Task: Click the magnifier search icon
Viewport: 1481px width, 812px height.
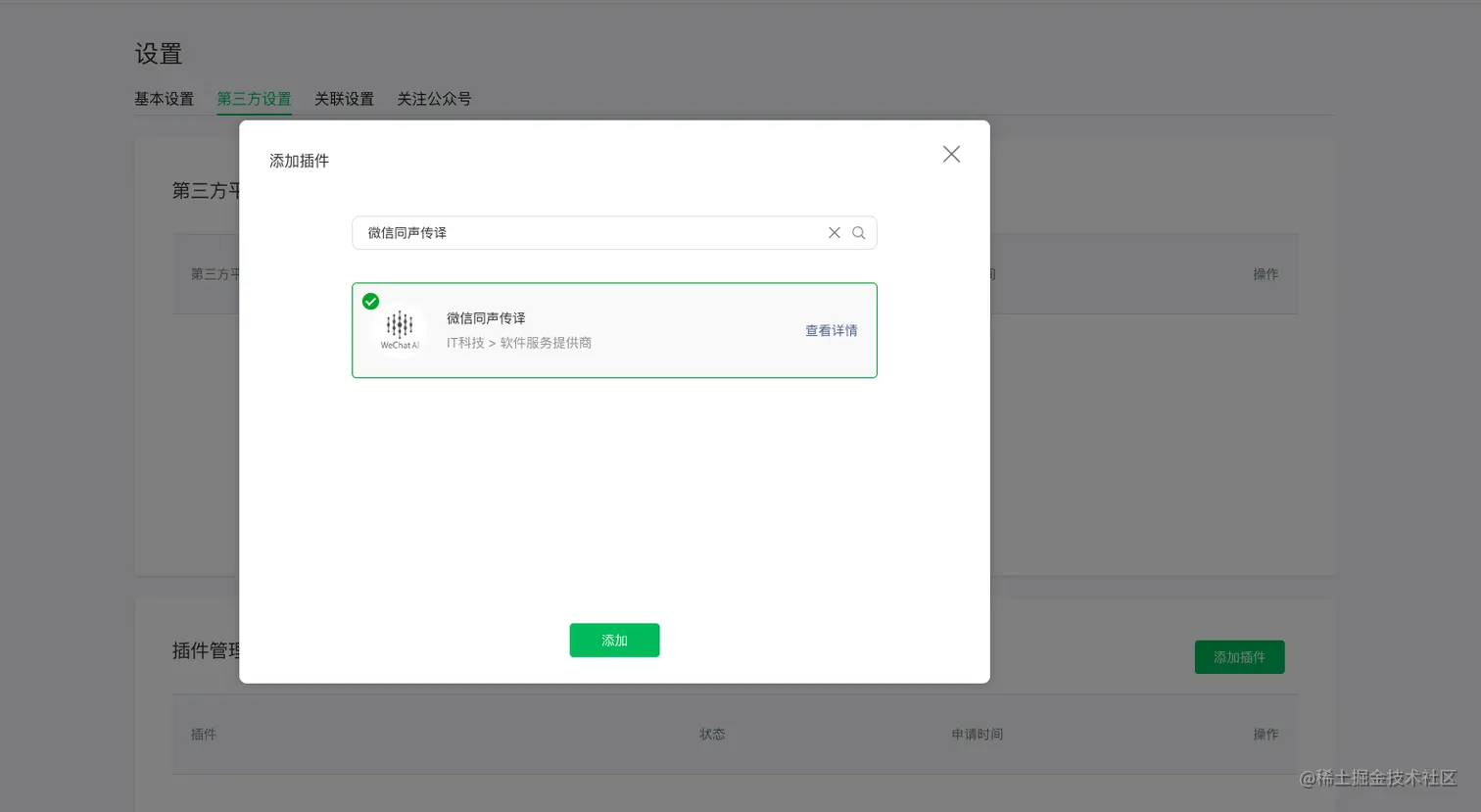Action: (859, 233)
